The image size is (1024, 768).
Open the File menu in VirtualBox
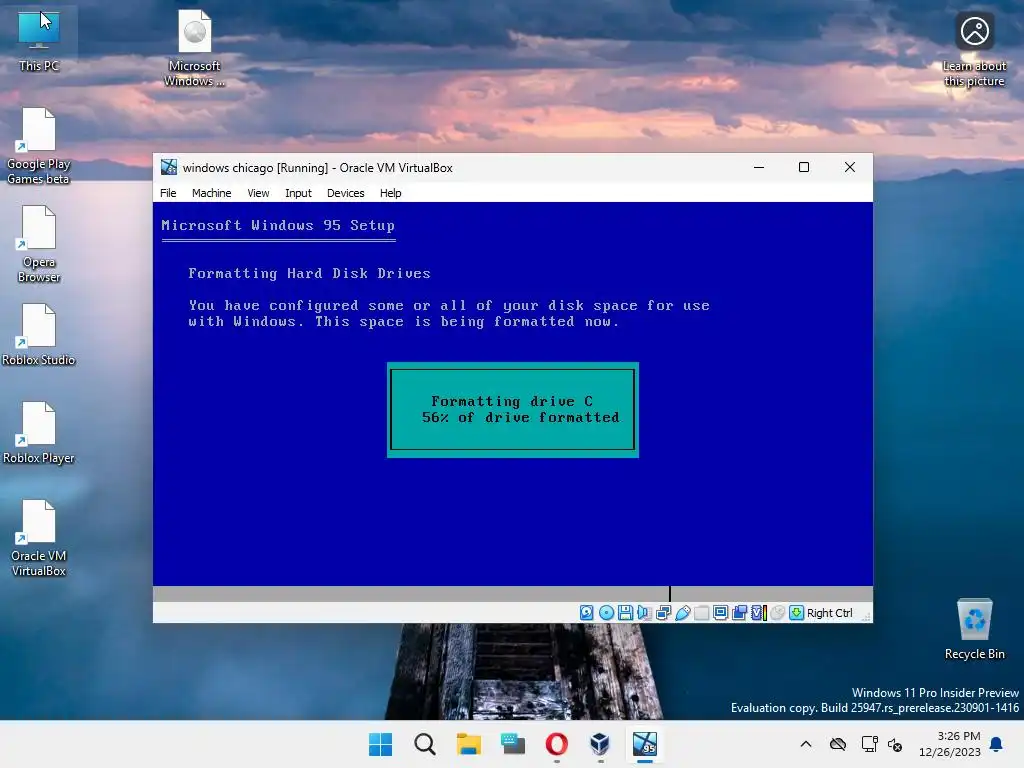[168, 193]
